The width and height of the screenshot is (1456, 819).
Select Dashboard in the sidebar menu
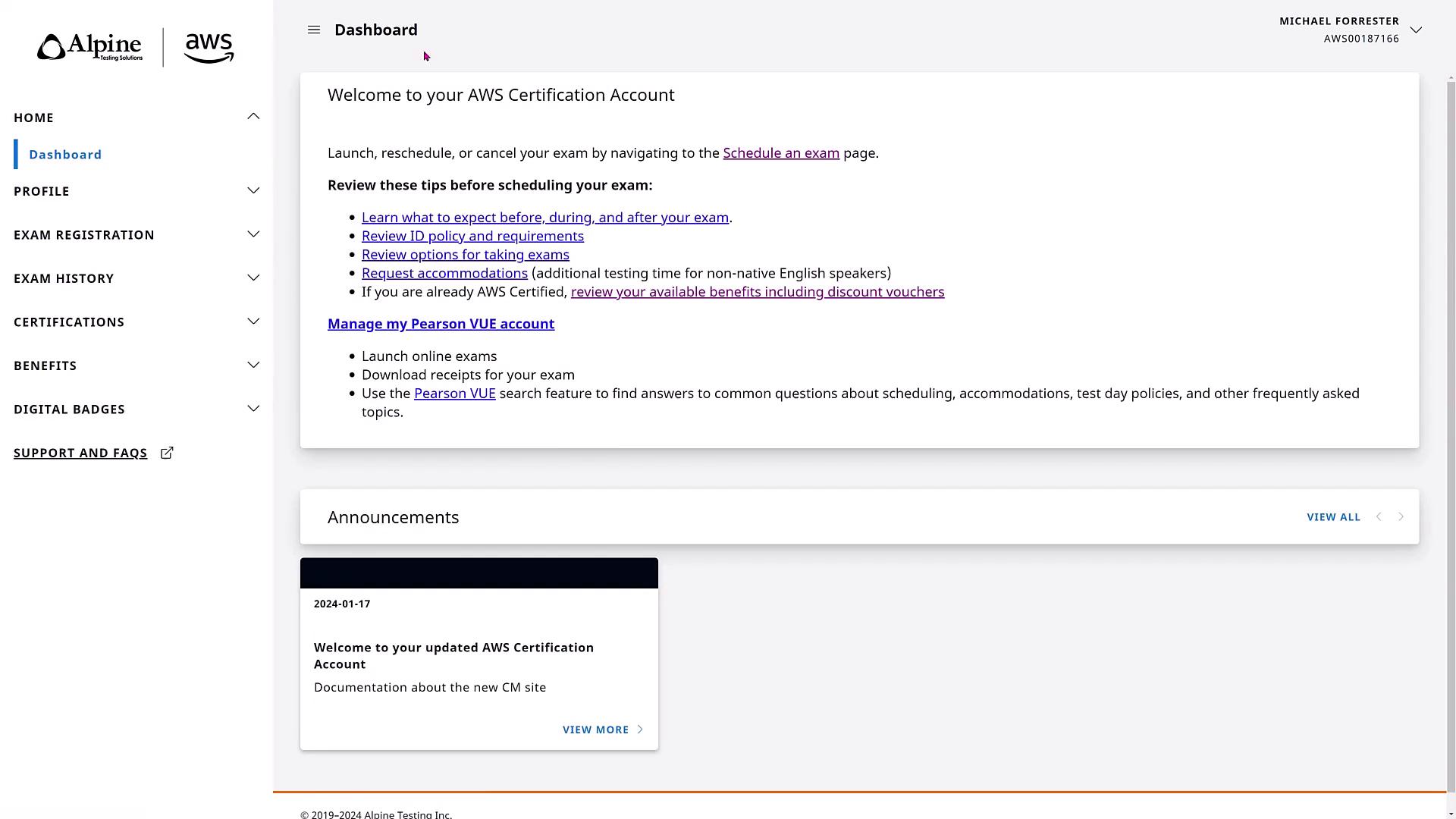tap(65, 155)
